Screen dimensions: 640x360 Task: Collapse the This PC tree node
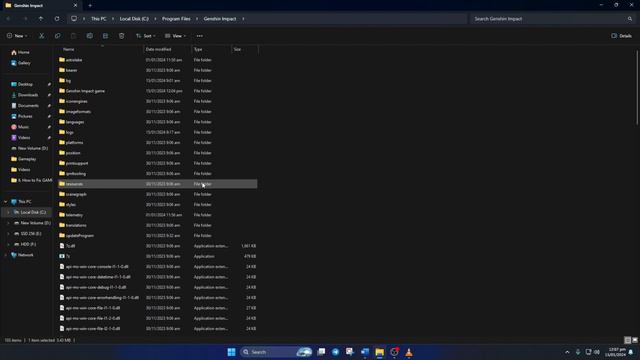pos(5,202)
